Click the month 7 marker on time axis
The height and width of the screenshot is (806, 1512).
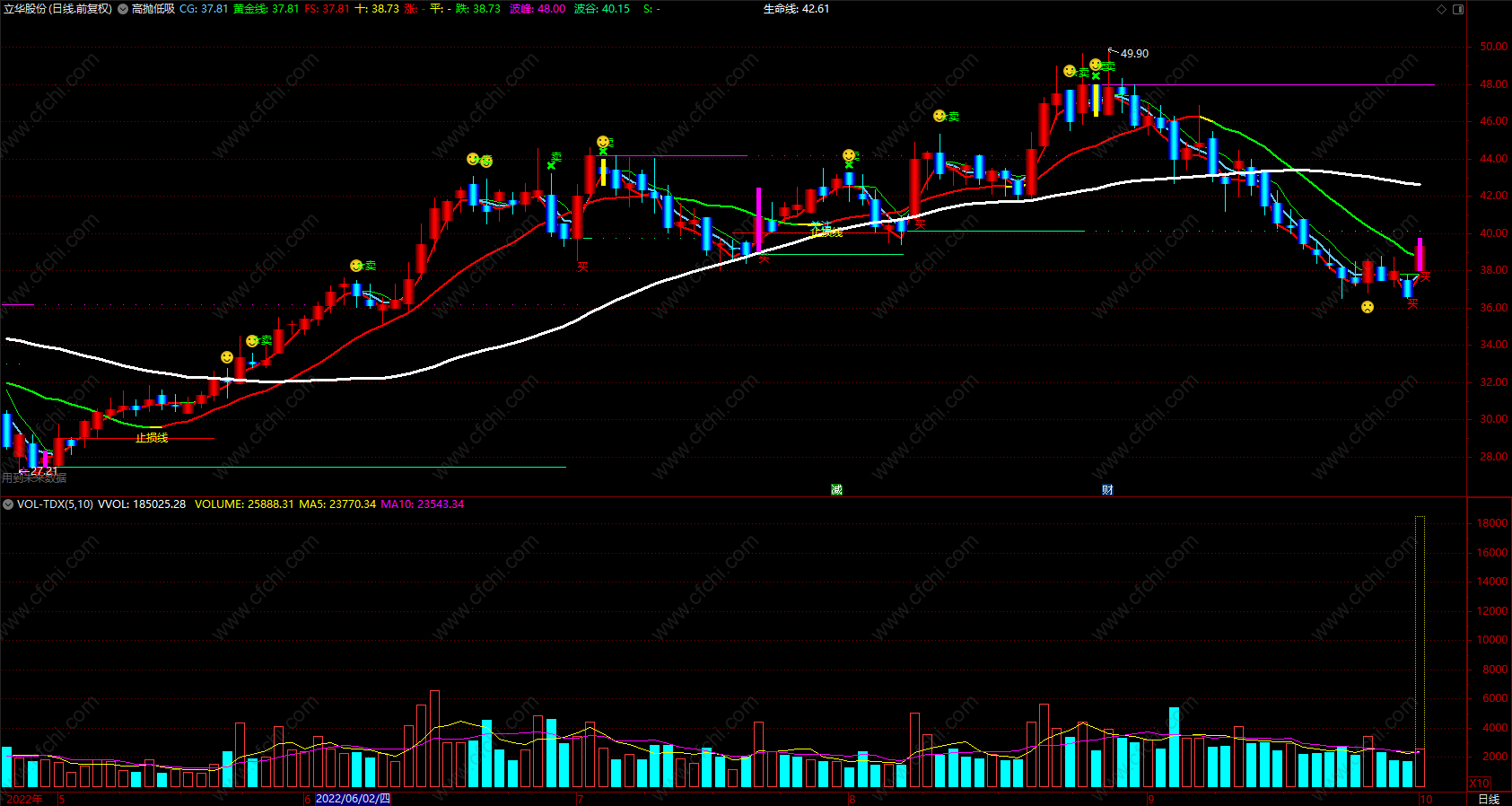coord(581,799)
